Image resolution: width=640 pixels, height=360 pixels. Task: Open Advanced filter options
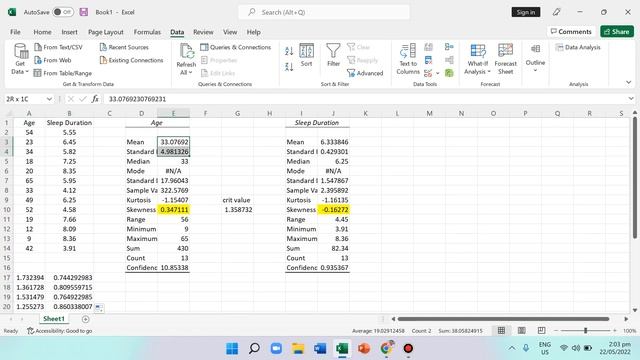[365, 73]
